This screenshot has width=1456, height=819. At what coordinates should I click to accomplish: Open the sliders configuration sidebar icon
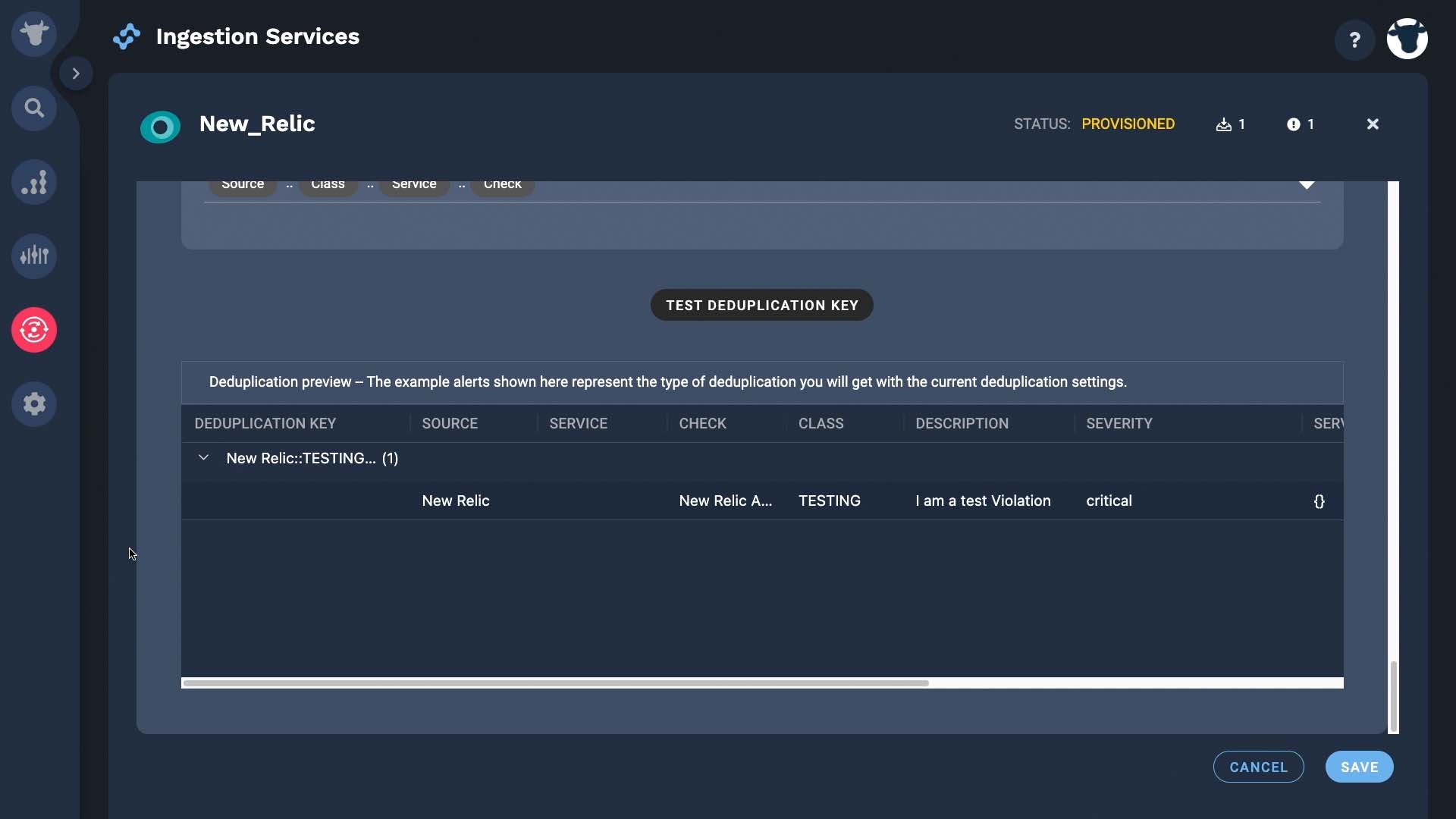coord(34,256)
